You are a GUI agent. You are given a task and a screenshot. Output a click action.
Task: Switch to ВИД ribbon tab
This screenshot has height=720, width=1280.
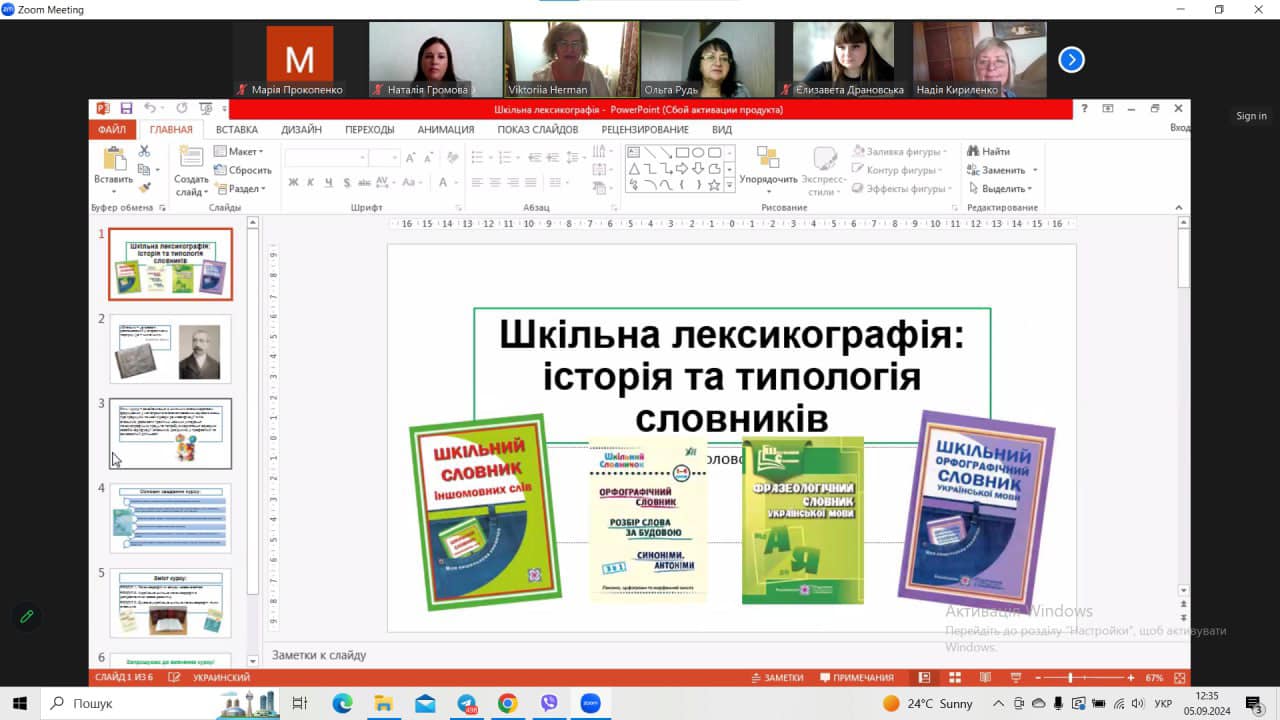click(x=722, y=129)
